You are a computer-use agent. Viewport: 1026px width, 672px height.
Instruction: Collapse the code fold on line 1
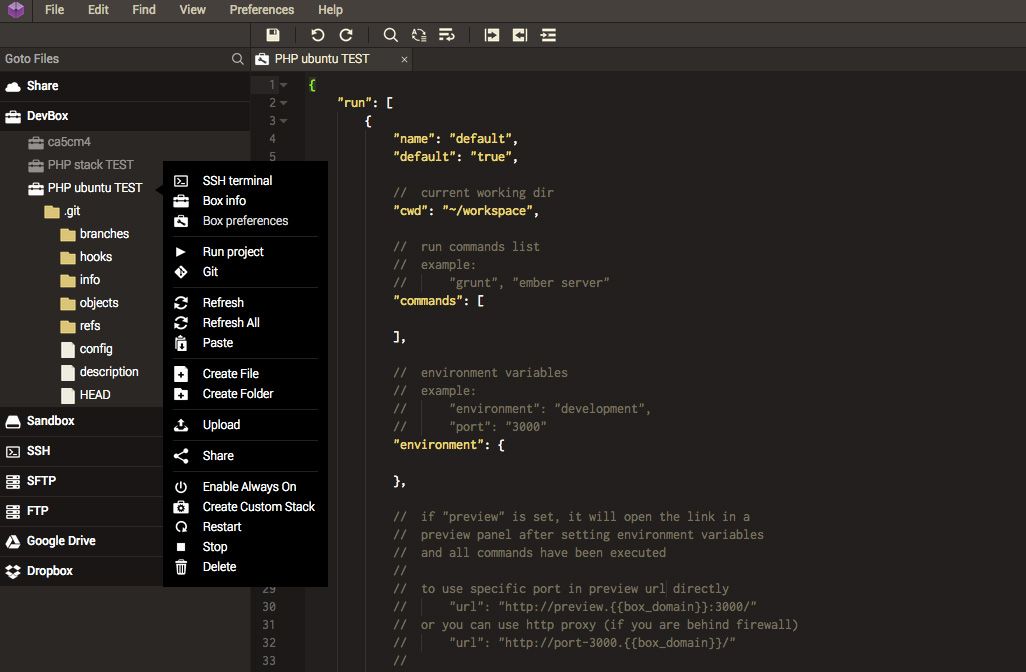[283, 85]
